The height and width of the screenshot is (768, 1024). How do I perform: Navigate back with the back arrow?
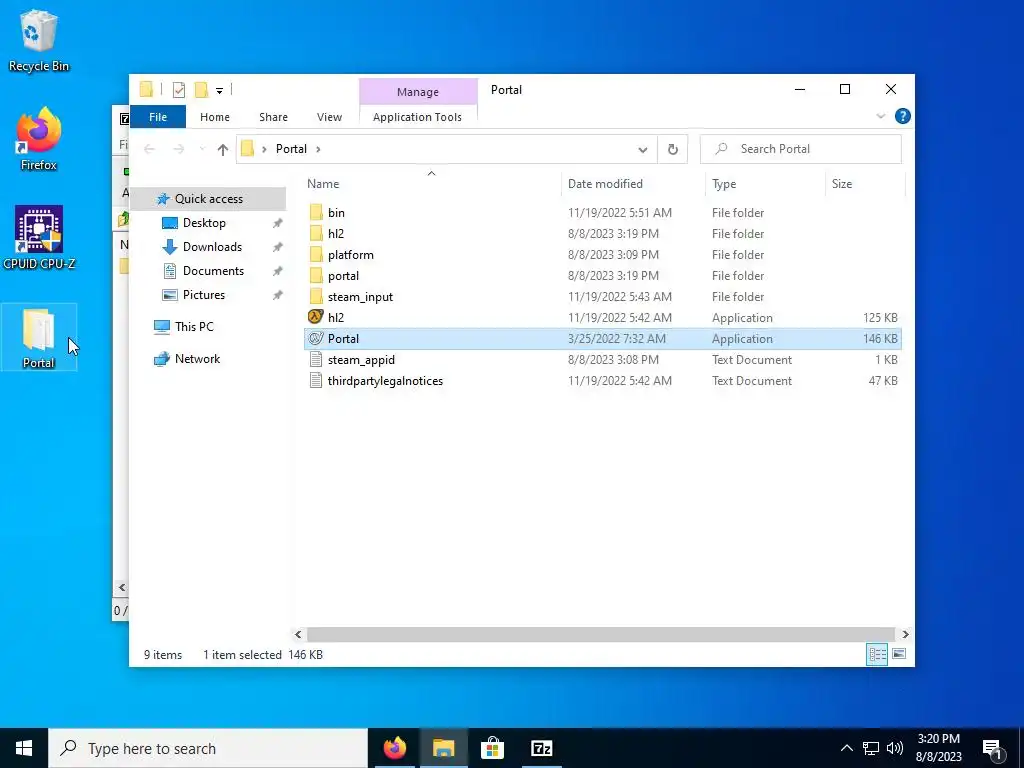click(x=150, y=149)
